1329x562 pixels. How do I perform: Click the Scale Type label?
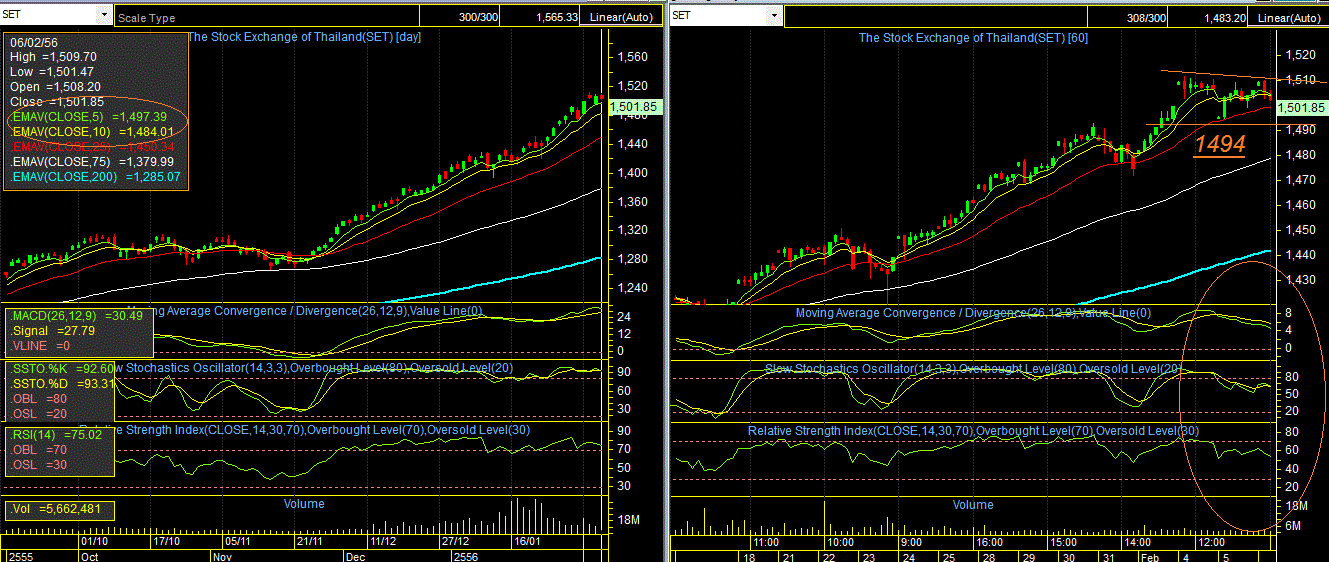point(147,18)
